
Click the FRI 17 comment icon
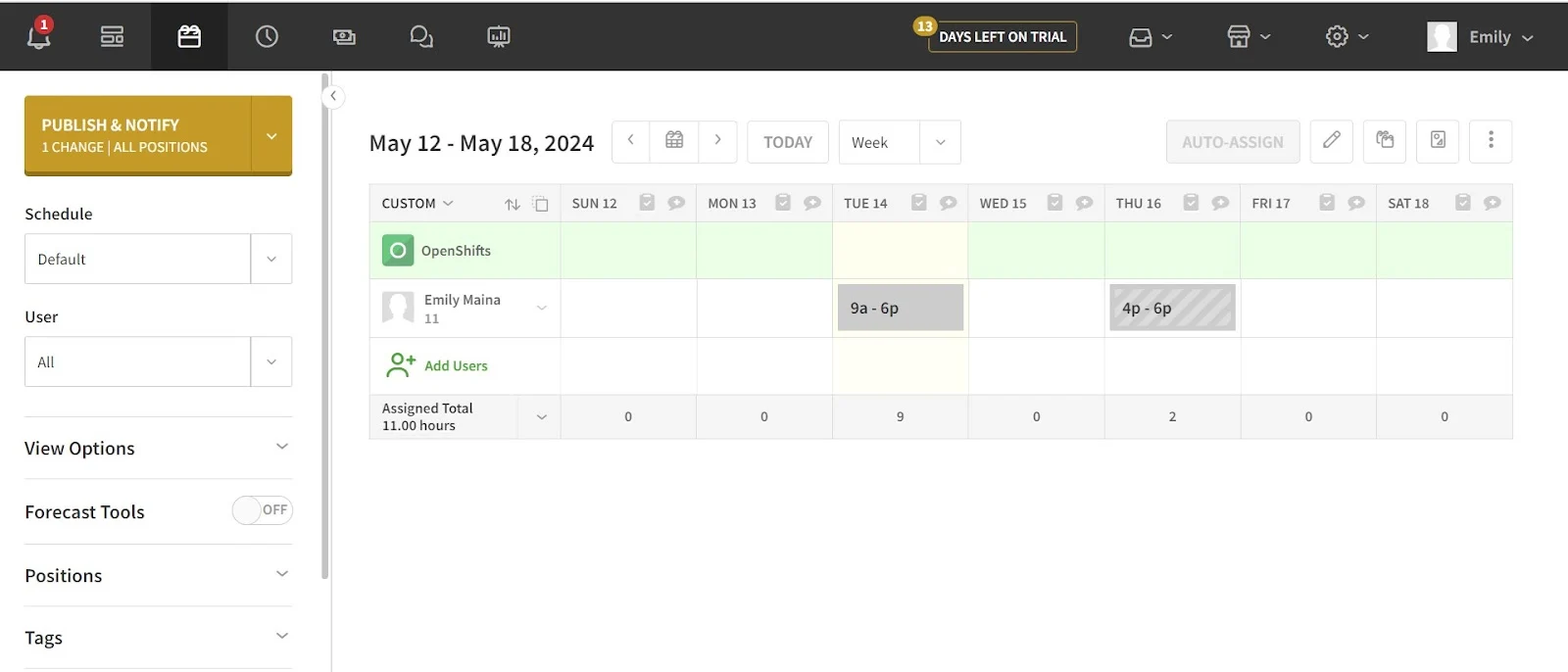1356,203
